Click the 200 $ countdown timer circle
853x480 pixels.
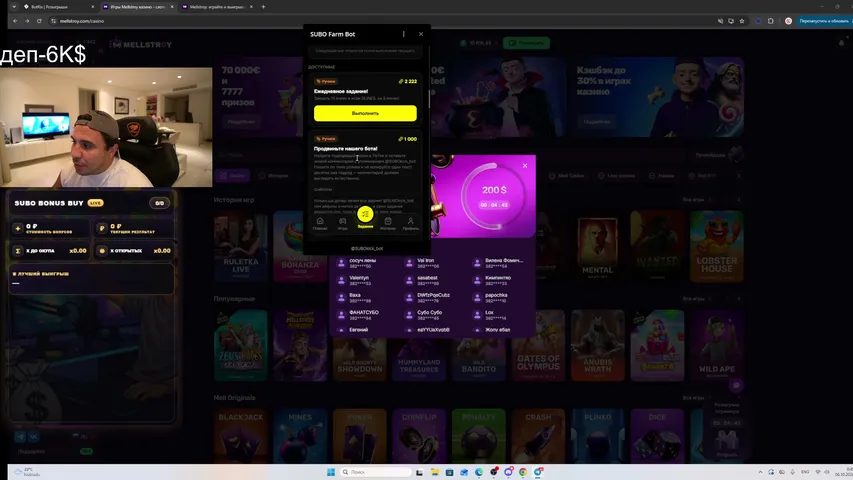[494, 196]
